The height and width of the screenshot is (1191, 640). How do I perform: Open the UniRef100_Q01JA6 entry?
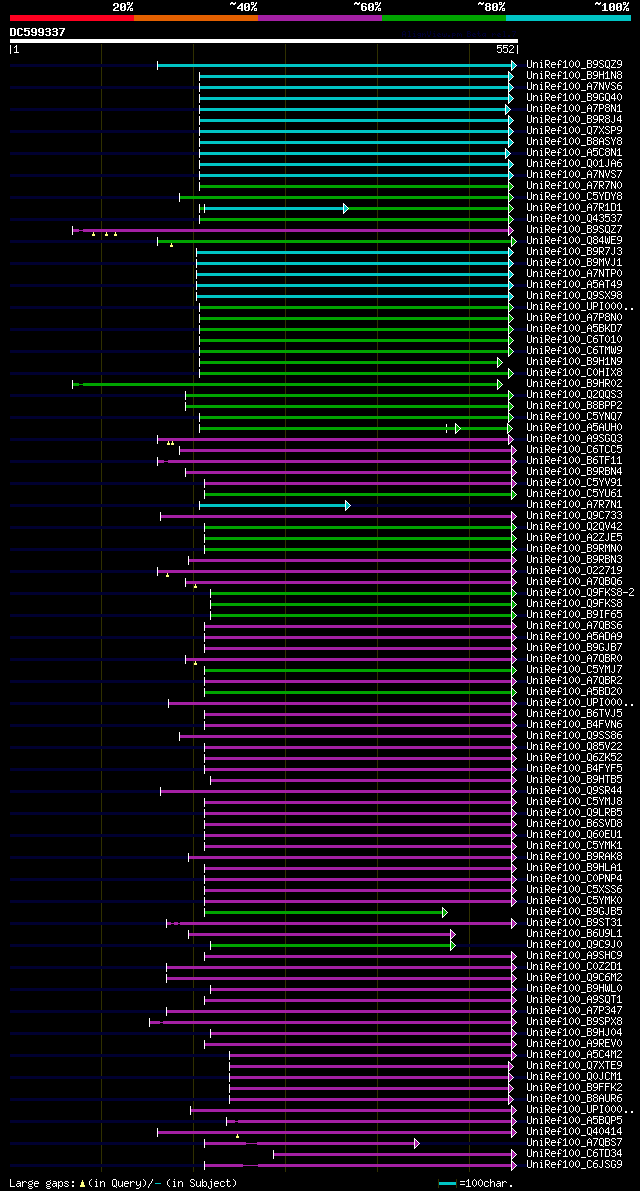tap(575, 164)
